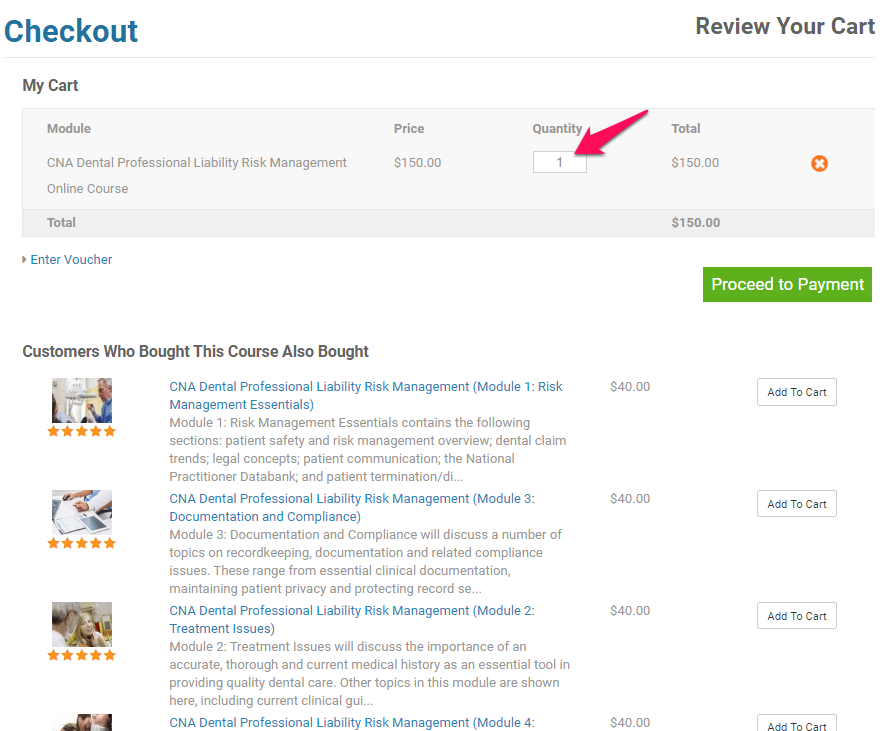Add Module 3 Documentation and Compliance to cart
The height and width of the screenshot is (731, 886).
point(796,504)
